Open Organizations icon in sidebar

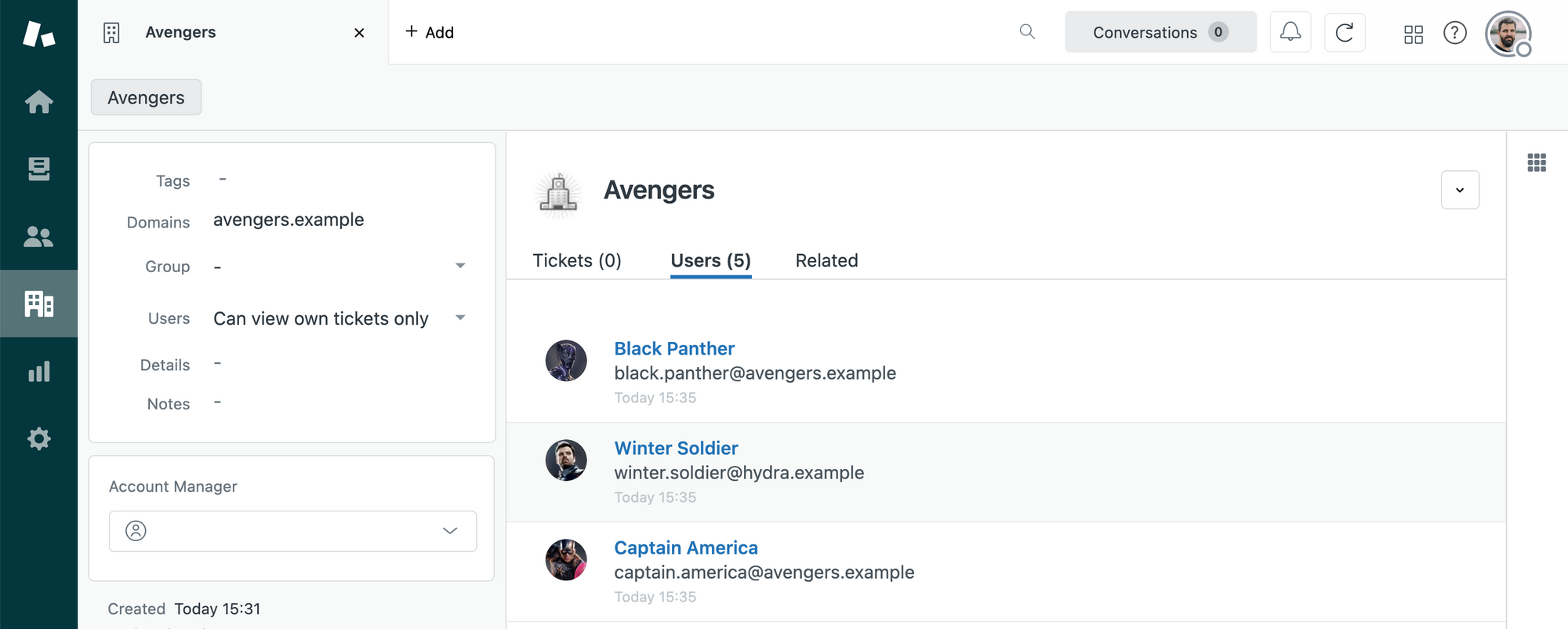38,304
